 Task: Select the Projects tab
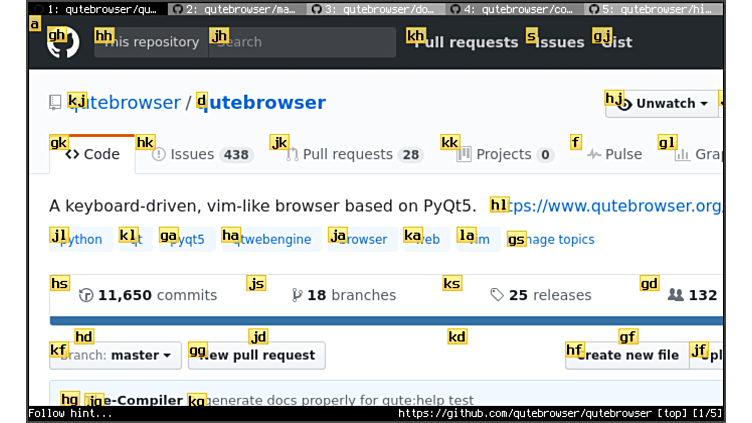[504, 155]
